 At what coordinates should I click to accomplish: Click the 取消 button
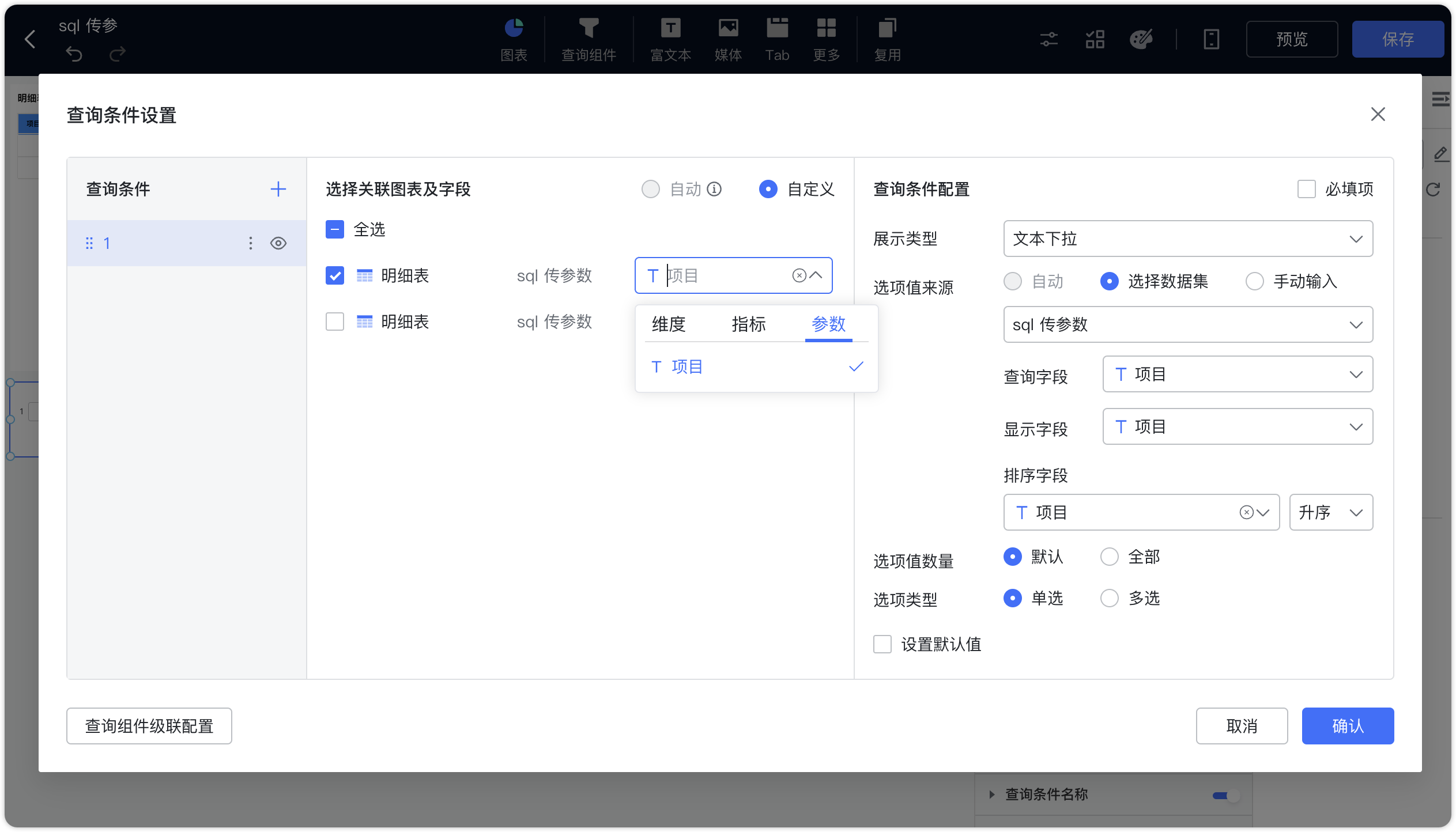click(1242, 726)
